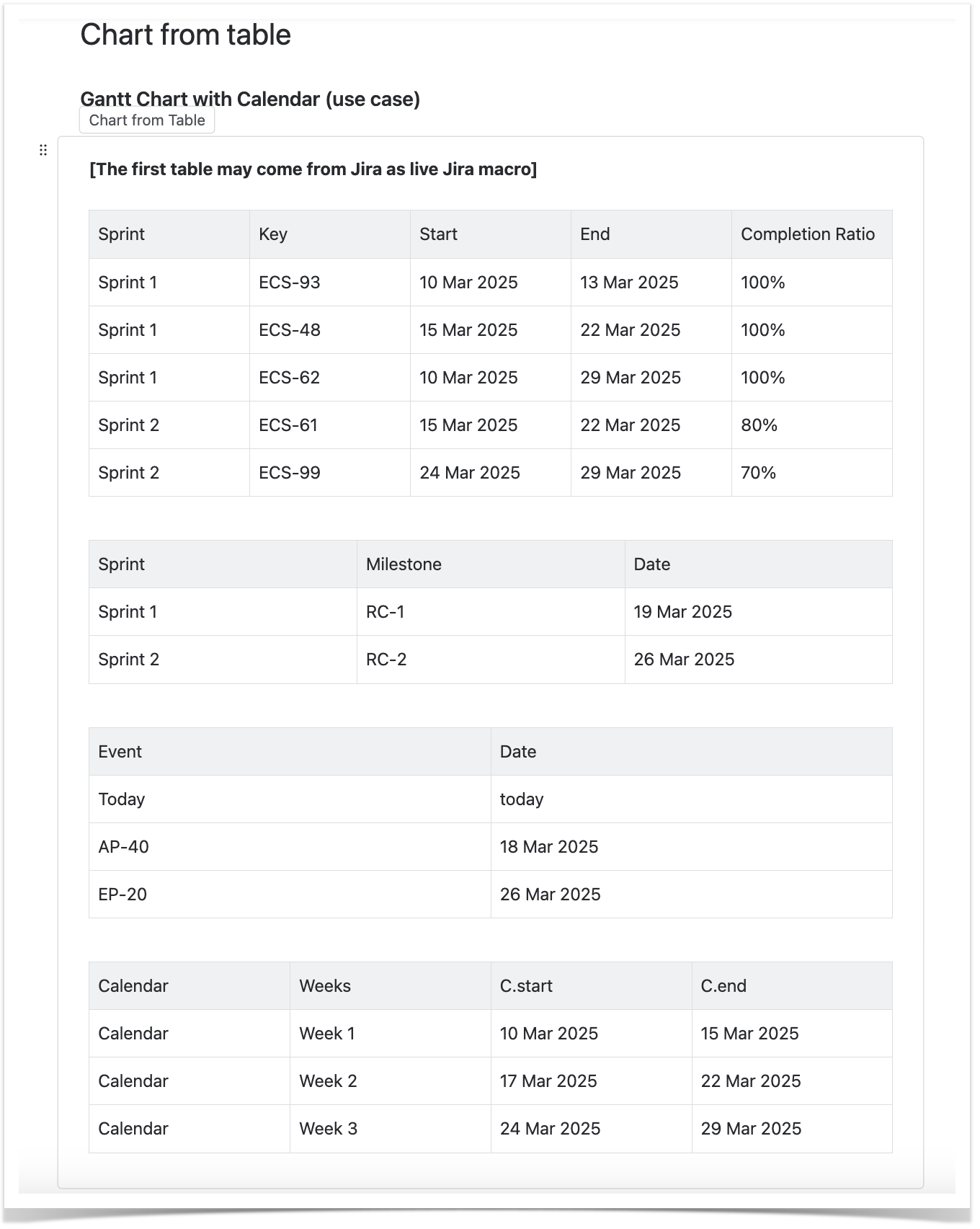Select the Completion Ratio column header
Image resolution: width=980 pixels, height=1229 pixels.
point(807,234)
